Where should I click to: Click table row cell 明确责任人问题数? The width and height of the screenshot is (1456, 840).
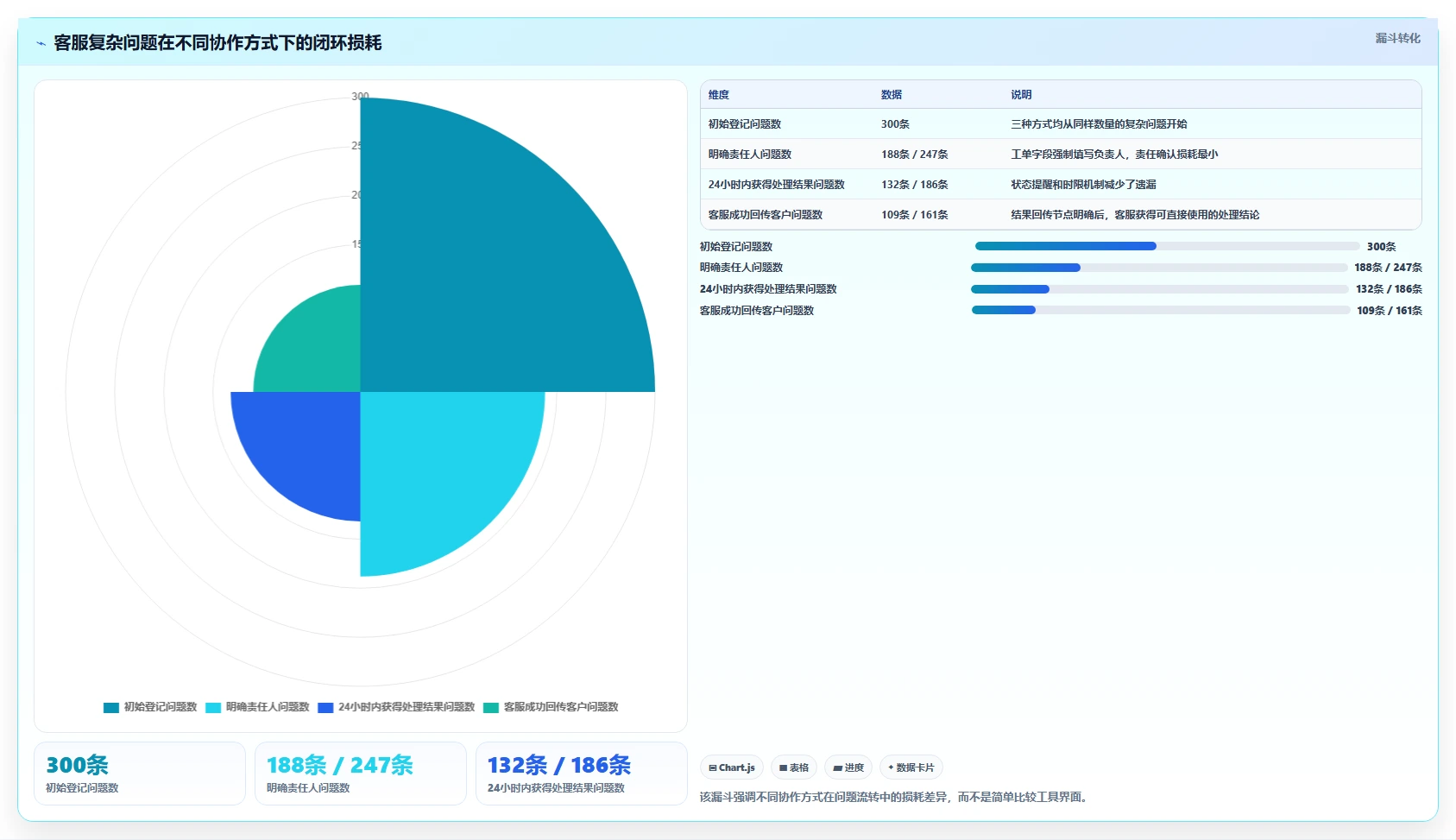coord(750,155)
